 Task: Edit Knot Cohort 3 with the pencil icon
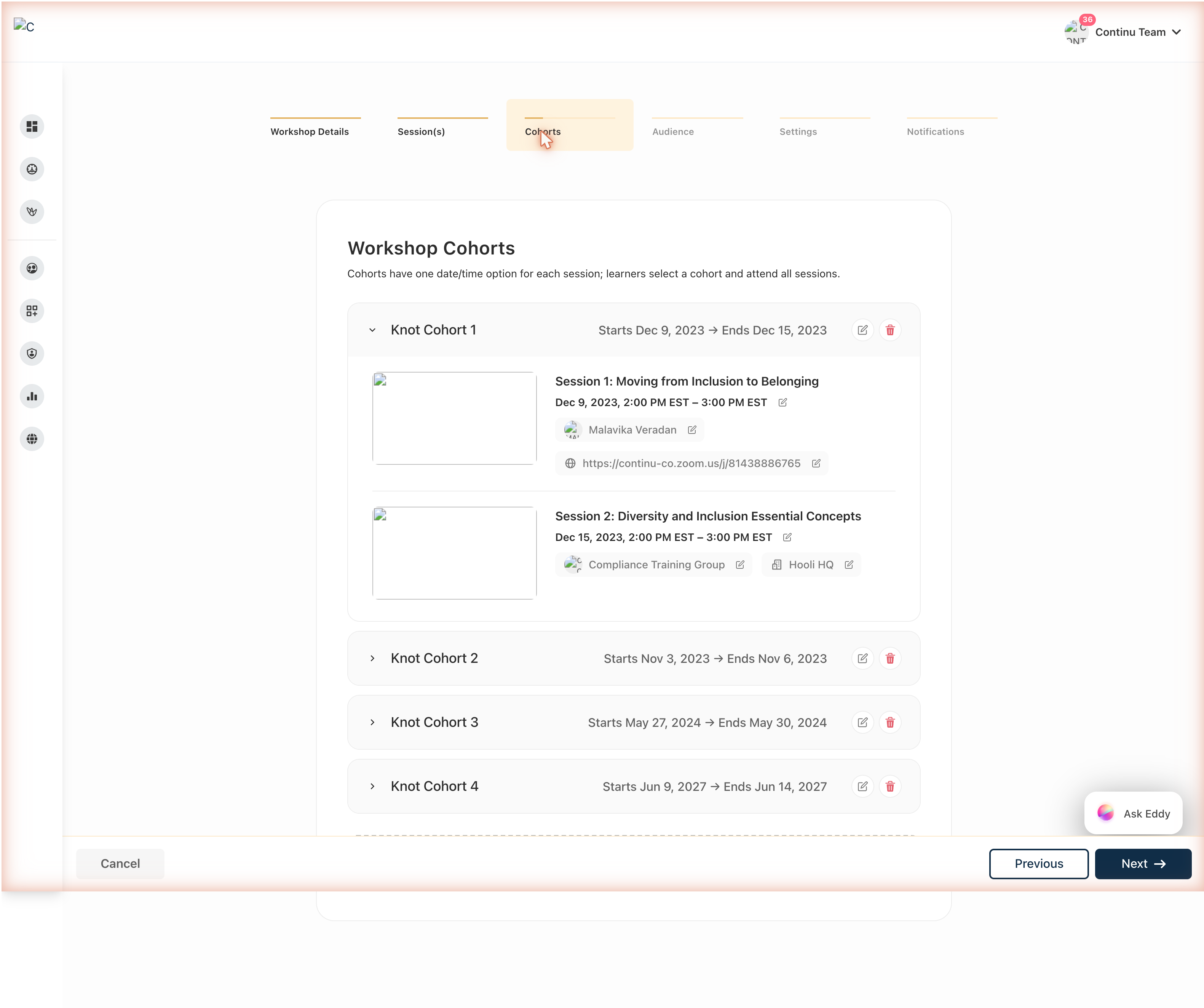pos(862,722)
